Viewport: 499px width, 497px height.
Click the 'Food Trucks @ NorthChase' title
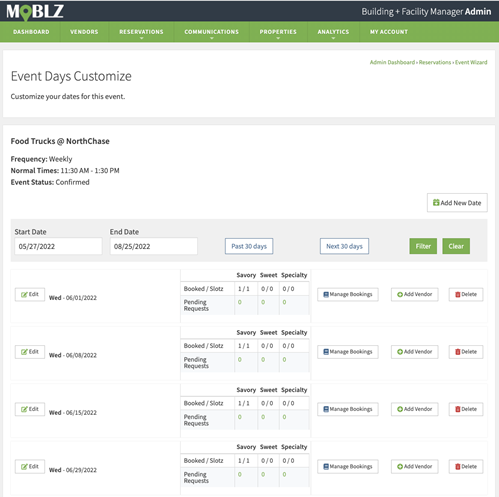point(60,141)
